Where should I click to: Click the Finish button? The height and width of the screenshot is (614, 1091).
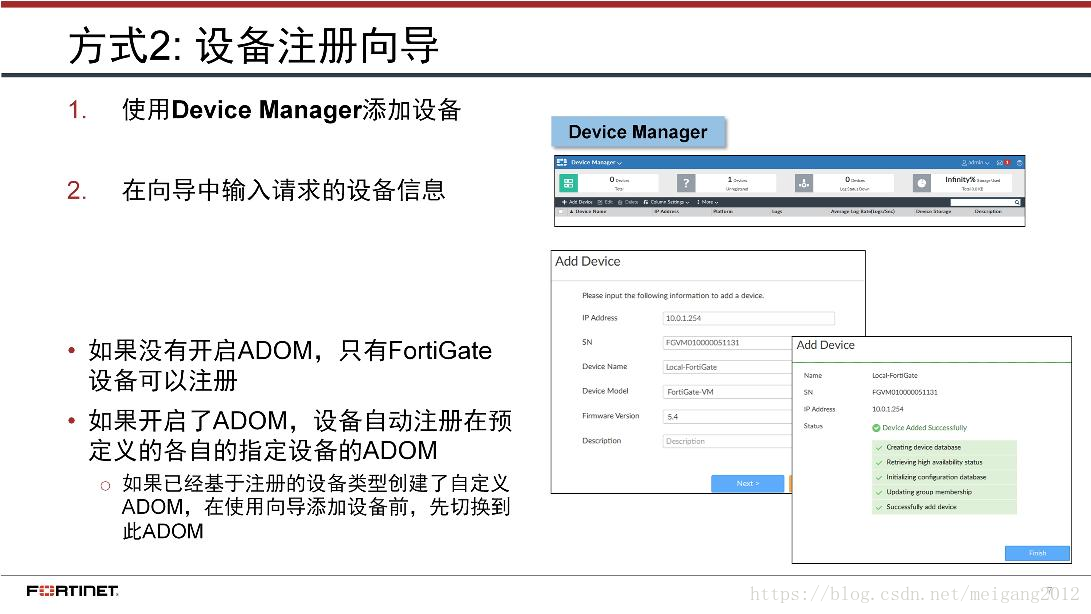pyautogui.click(x=1037, y=553)
